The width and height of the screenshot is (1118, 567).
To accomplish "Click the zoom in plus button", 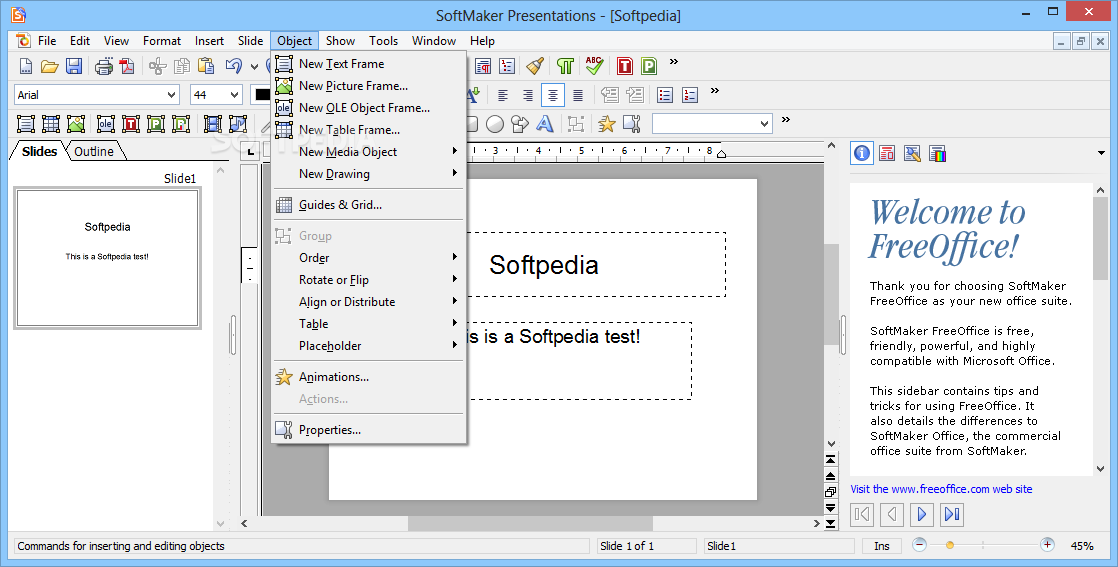I will 1047,545.
